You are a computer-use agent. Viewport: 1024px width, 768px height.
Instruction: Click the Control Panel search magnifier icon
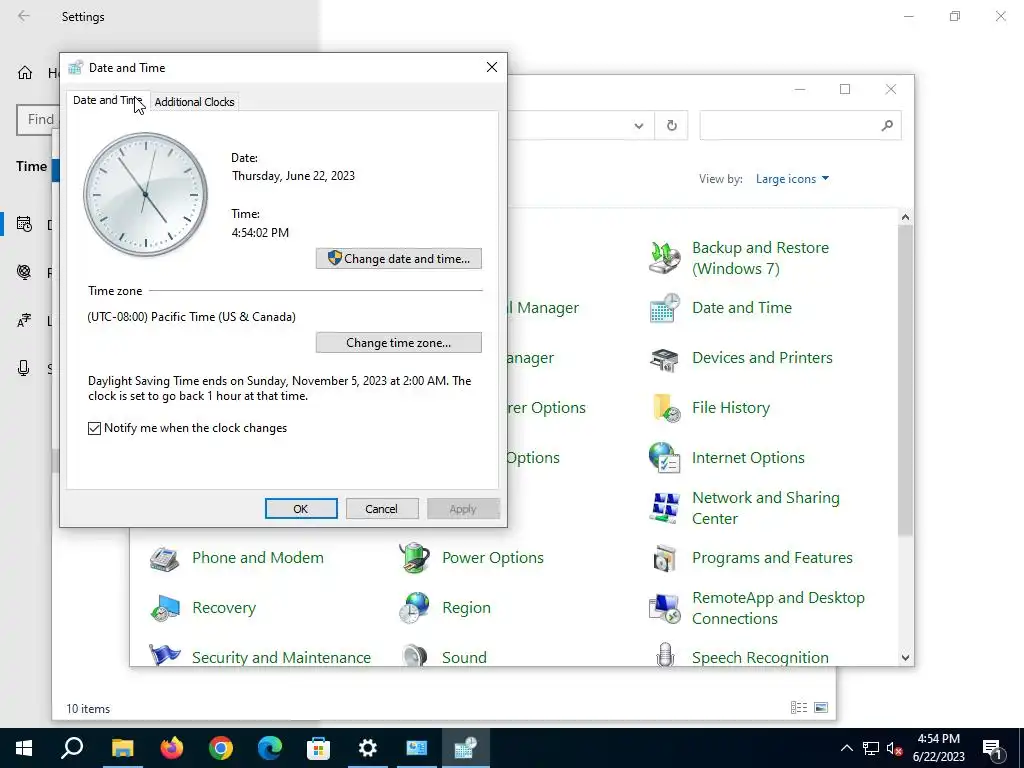[886, 125]
